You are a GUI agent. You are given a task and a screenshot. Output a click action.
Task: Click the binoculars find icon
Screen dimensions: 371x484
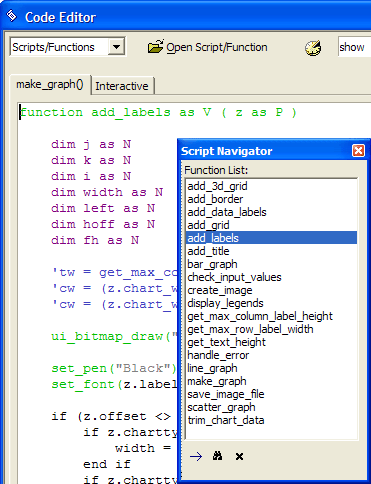[217, 456]
